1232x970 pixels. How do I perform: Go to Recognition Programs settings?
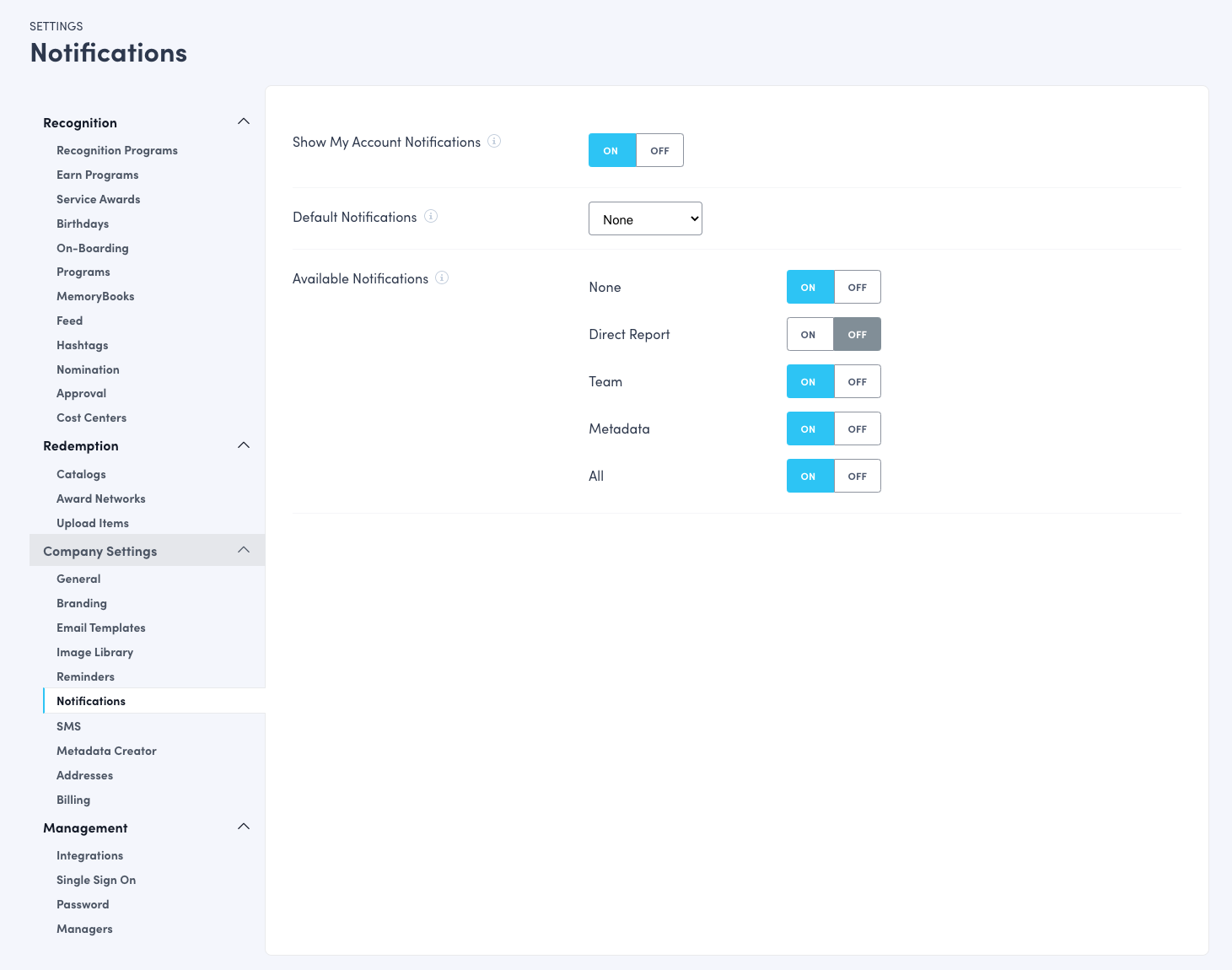coord(116,150)
